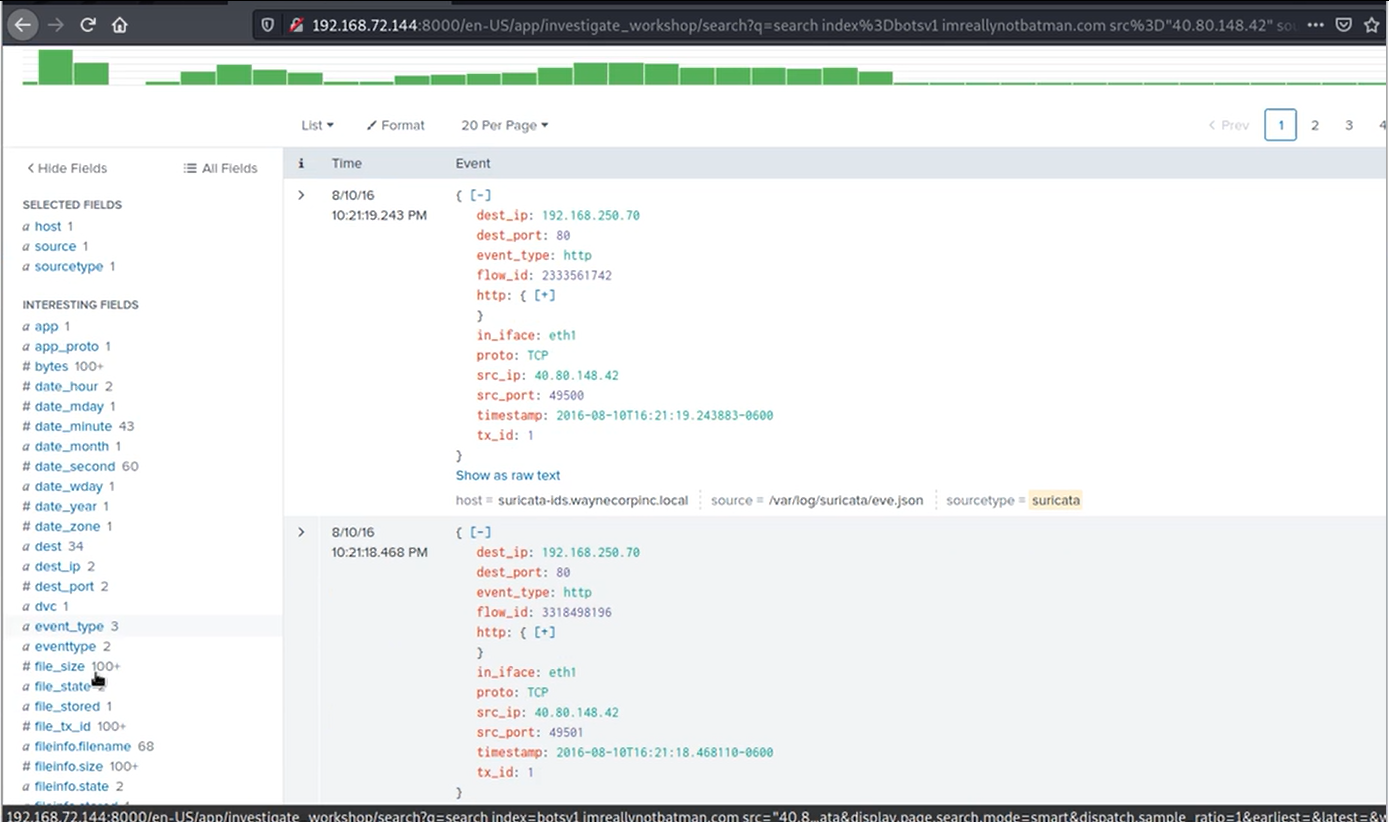Hide the fields sidebar
The width and height of the screenshot is (1389, 822).
tap(67, 168)
